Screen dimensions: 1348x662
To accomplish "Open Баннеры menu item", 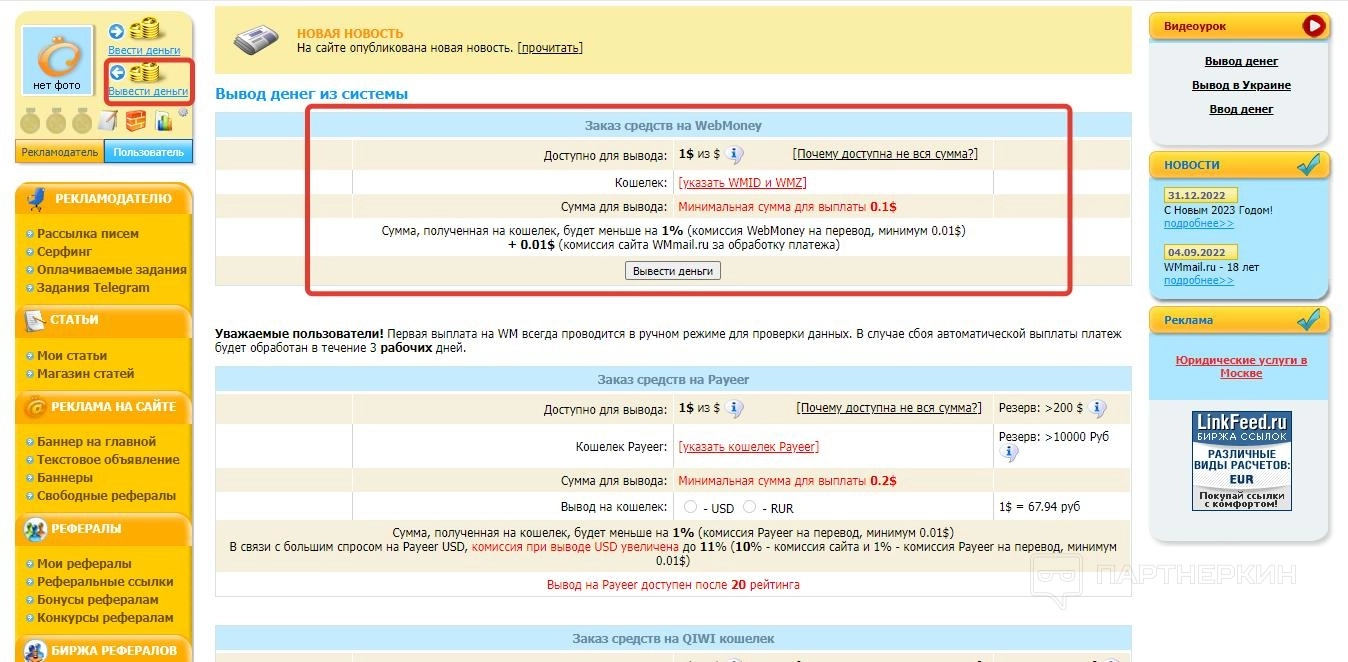I will tap(65, 478).
